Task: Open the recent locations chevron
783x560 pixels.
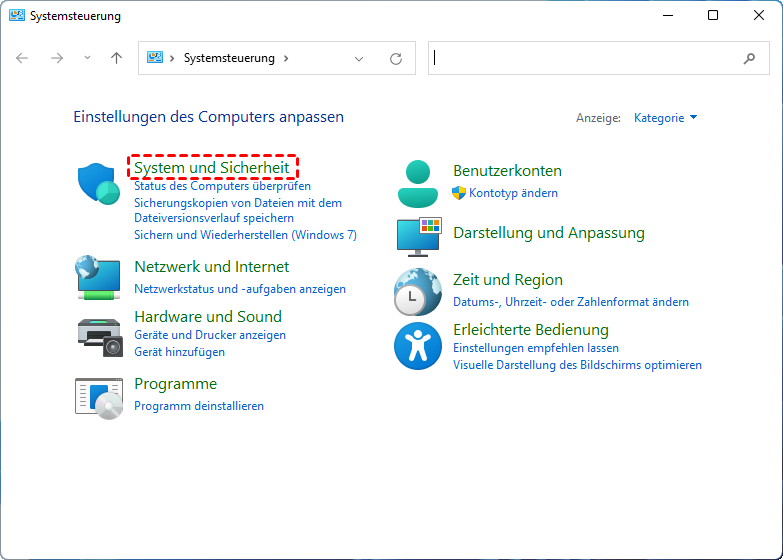Action: 87,58
